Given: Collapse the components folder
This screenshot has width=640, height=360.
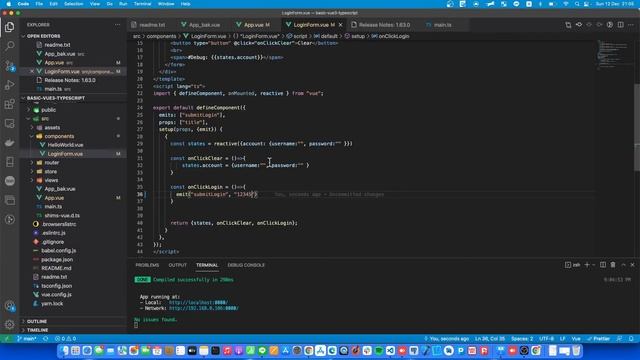Looking at the screenshot, I should [59, 136].
